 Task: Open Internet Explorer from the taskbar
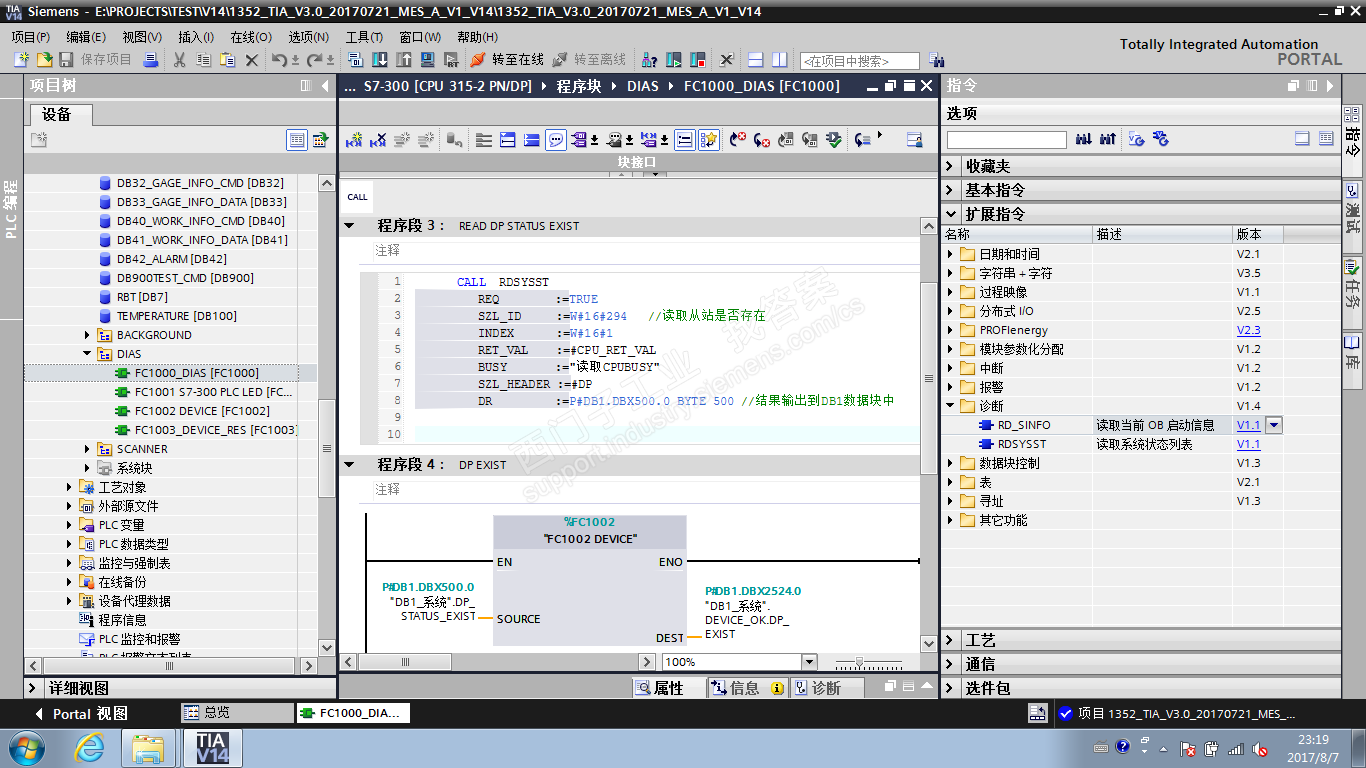coord(90,748)
